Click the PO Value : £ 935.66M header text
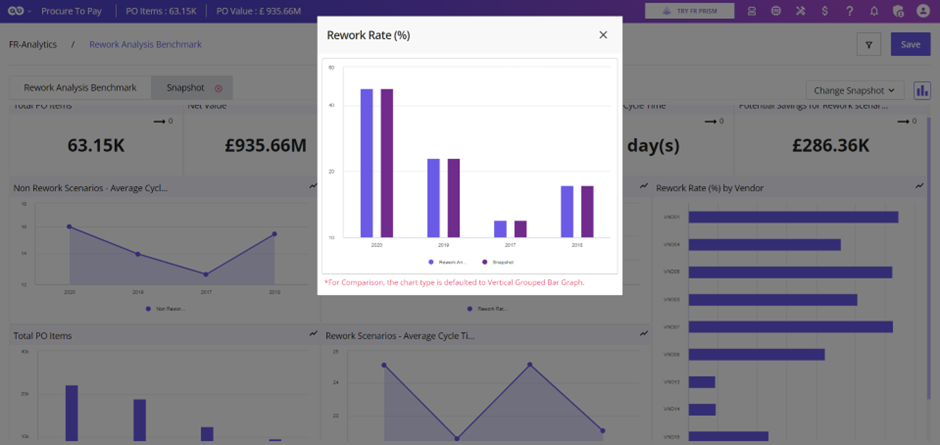This screenshot has width=940, height=445. pos(258,11)
